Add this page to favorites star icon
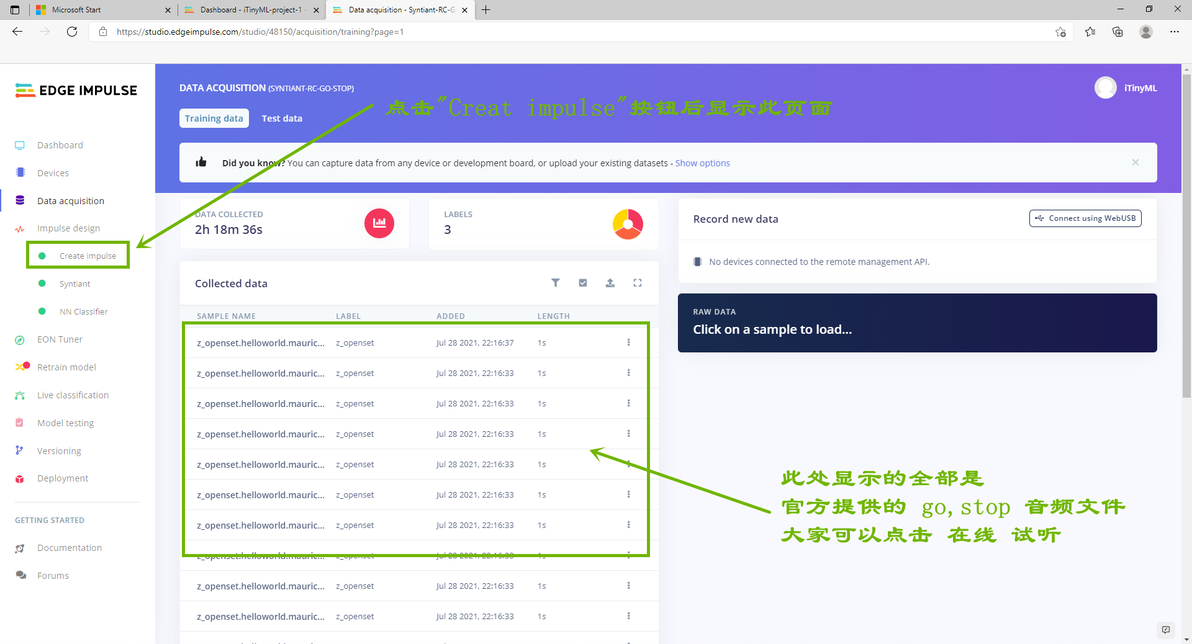The width and height of the screenshot is (1192, 644). tap(1060, 32)
